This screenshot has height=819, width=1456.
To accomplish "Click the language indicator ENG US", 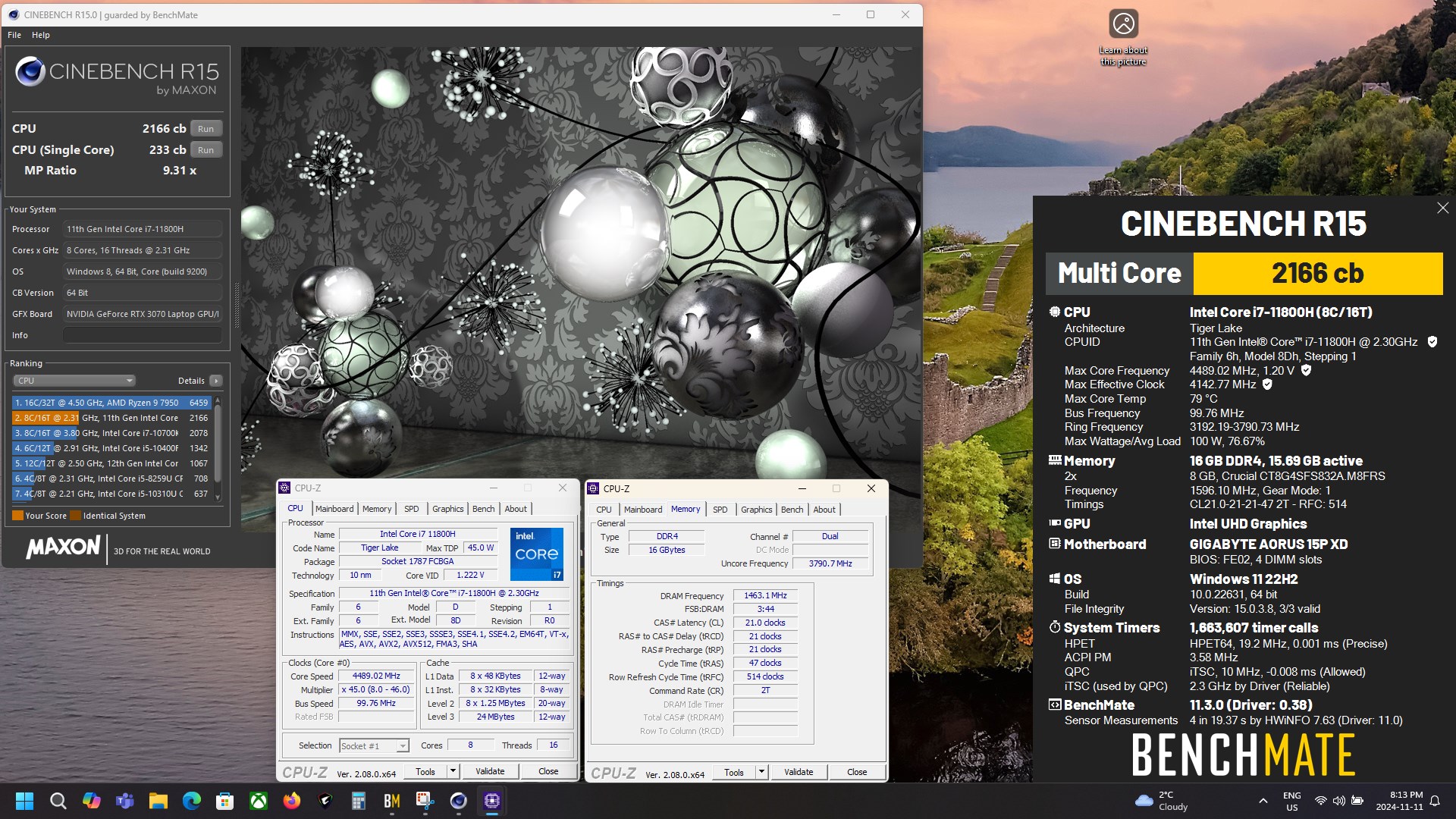I will 1291,801.
